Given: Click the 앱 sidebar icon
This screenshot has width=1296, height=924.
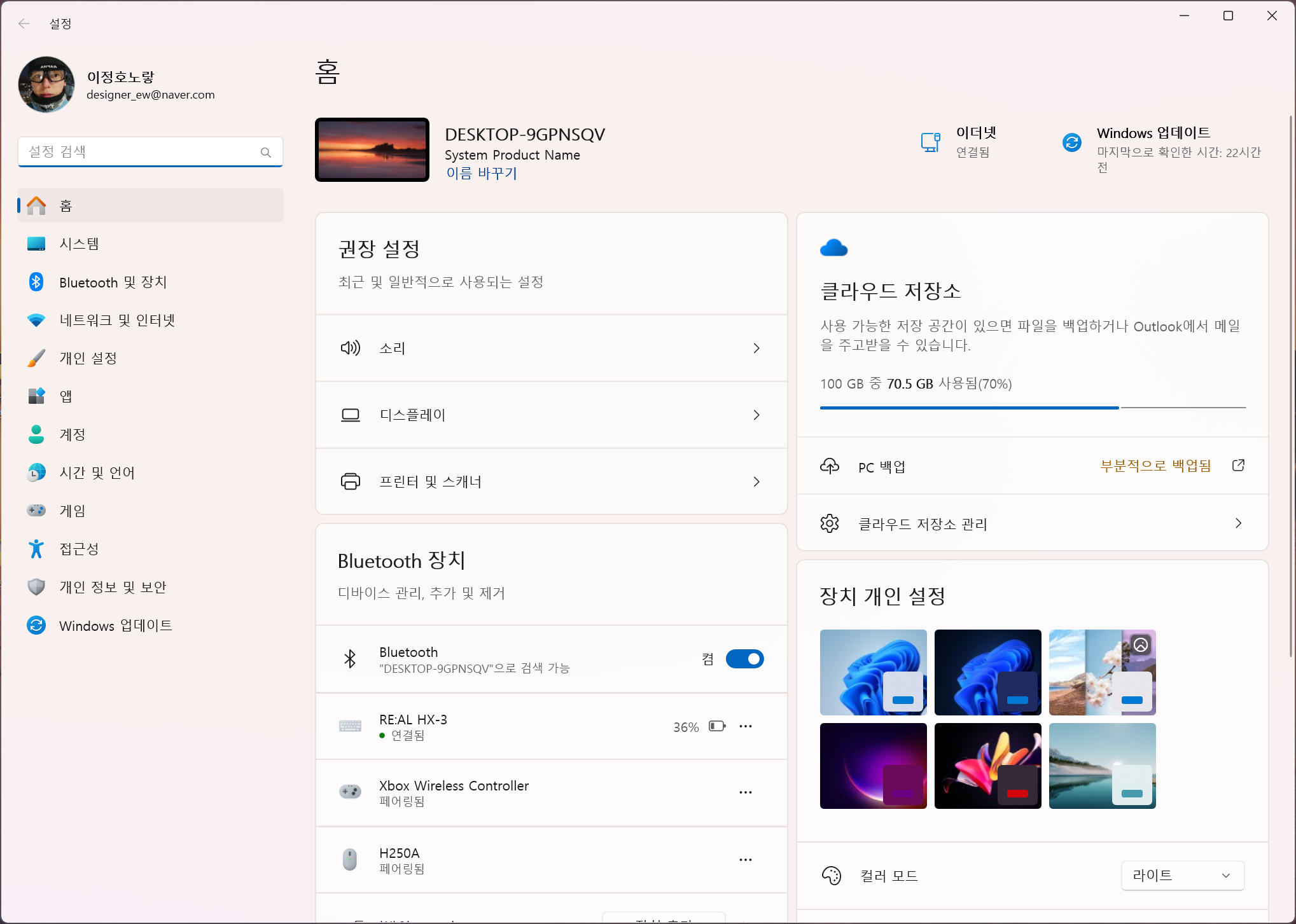Looking at the screenshot, I should (36, 396).
